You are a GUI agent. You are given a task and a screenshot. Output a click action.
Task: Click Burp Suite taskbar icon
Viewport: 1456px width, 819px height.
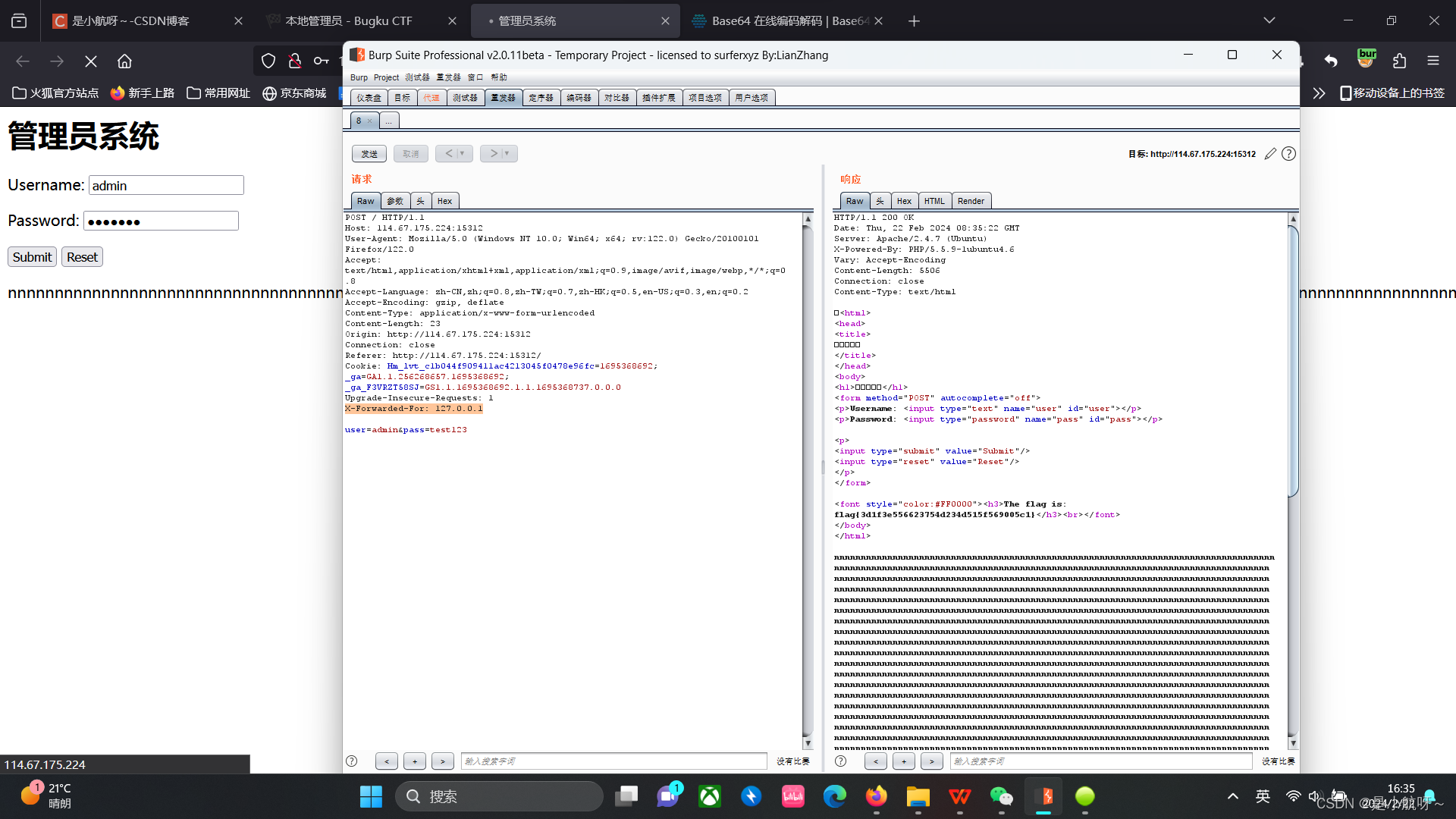(1043, 796)
